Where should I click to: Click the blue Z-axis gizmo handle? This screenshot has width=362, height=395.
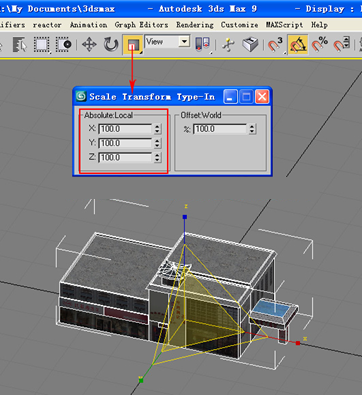click(185, 217)
